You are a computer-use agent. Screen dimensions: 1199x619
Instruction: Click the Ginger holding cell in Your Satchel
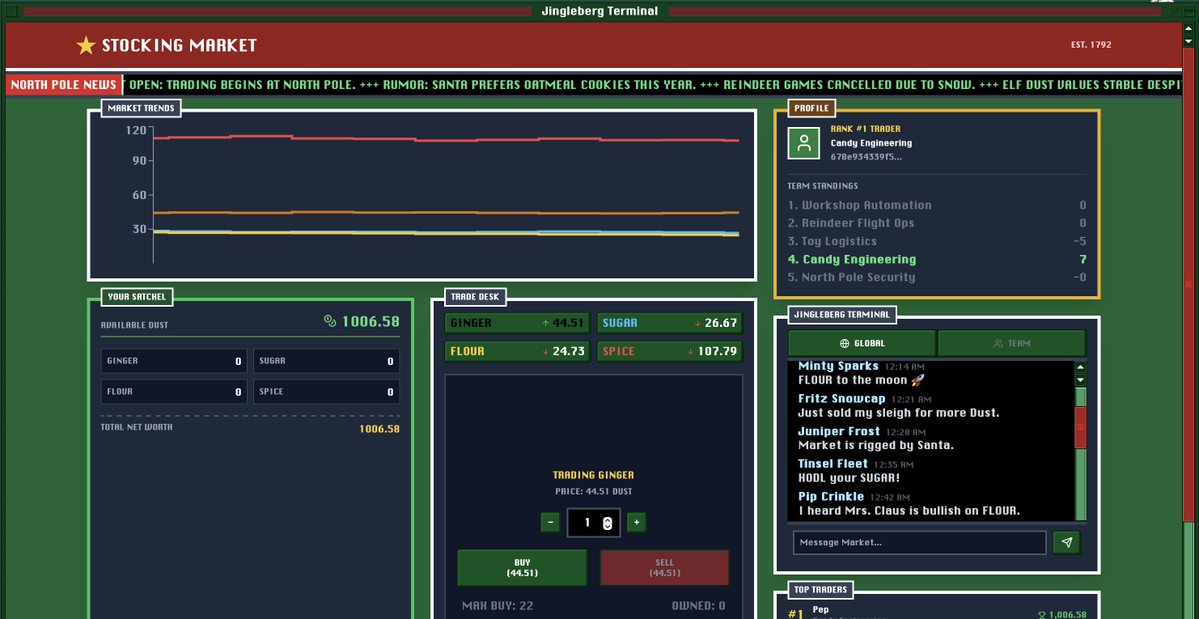point(174,361)
